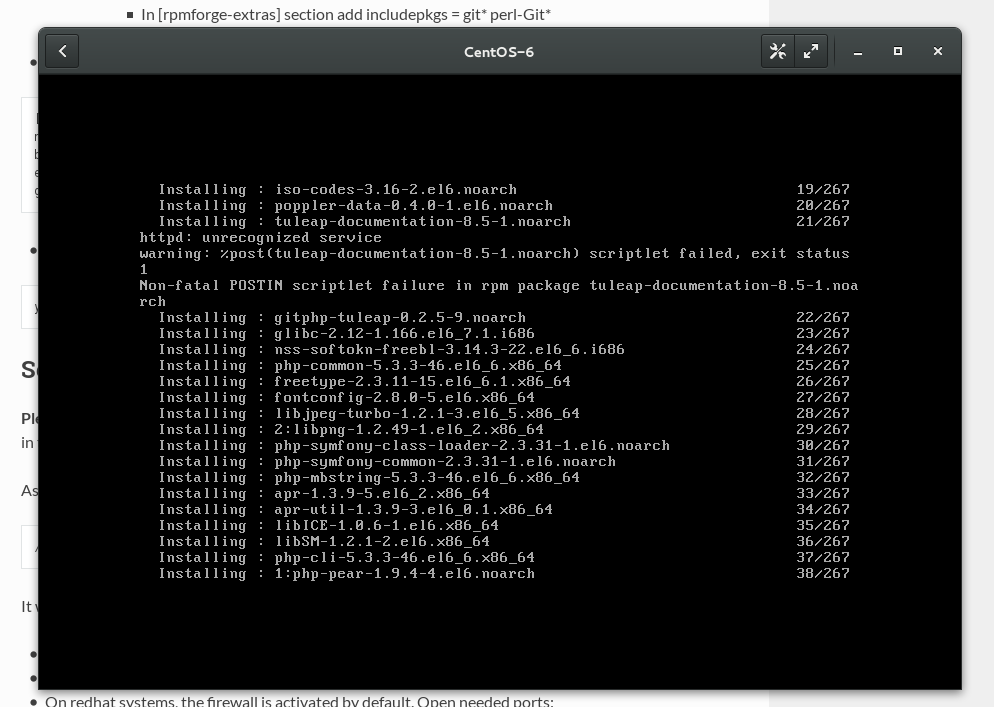Click the php-symfony-class-loader package line
This screenshot has height=707, width=994.
tap(504, 446)
